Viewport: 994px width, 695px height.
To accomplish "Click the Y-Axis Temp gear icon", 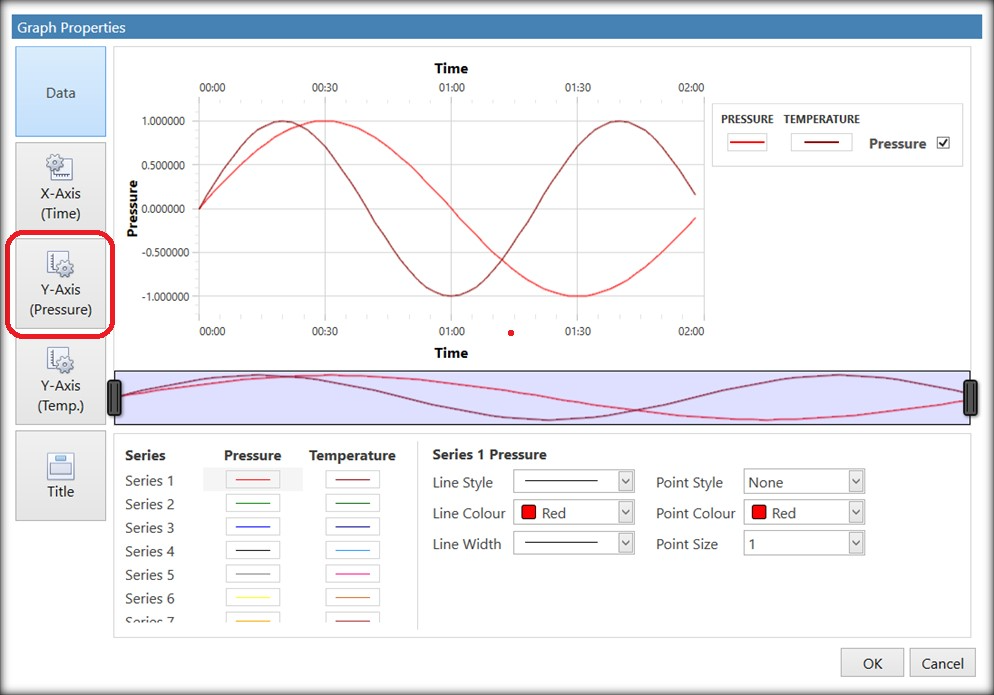I will coord(60,360).
